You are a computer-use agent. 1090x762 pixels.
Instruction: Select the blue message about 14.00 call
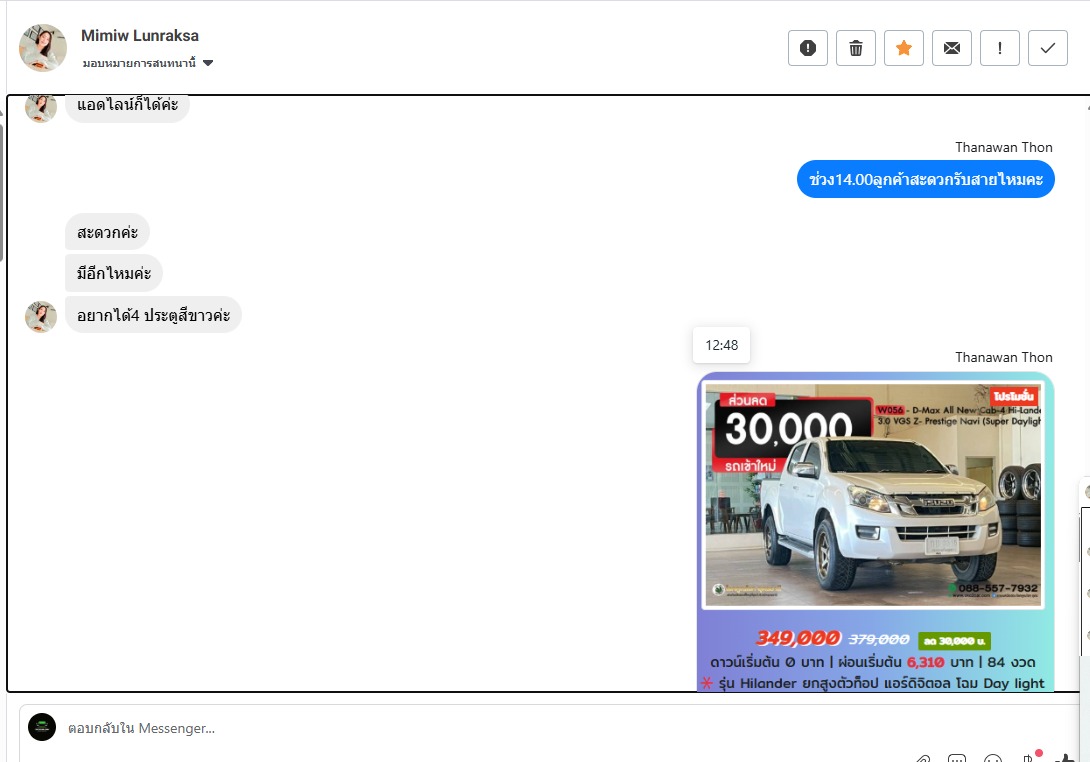click(925, 179)
